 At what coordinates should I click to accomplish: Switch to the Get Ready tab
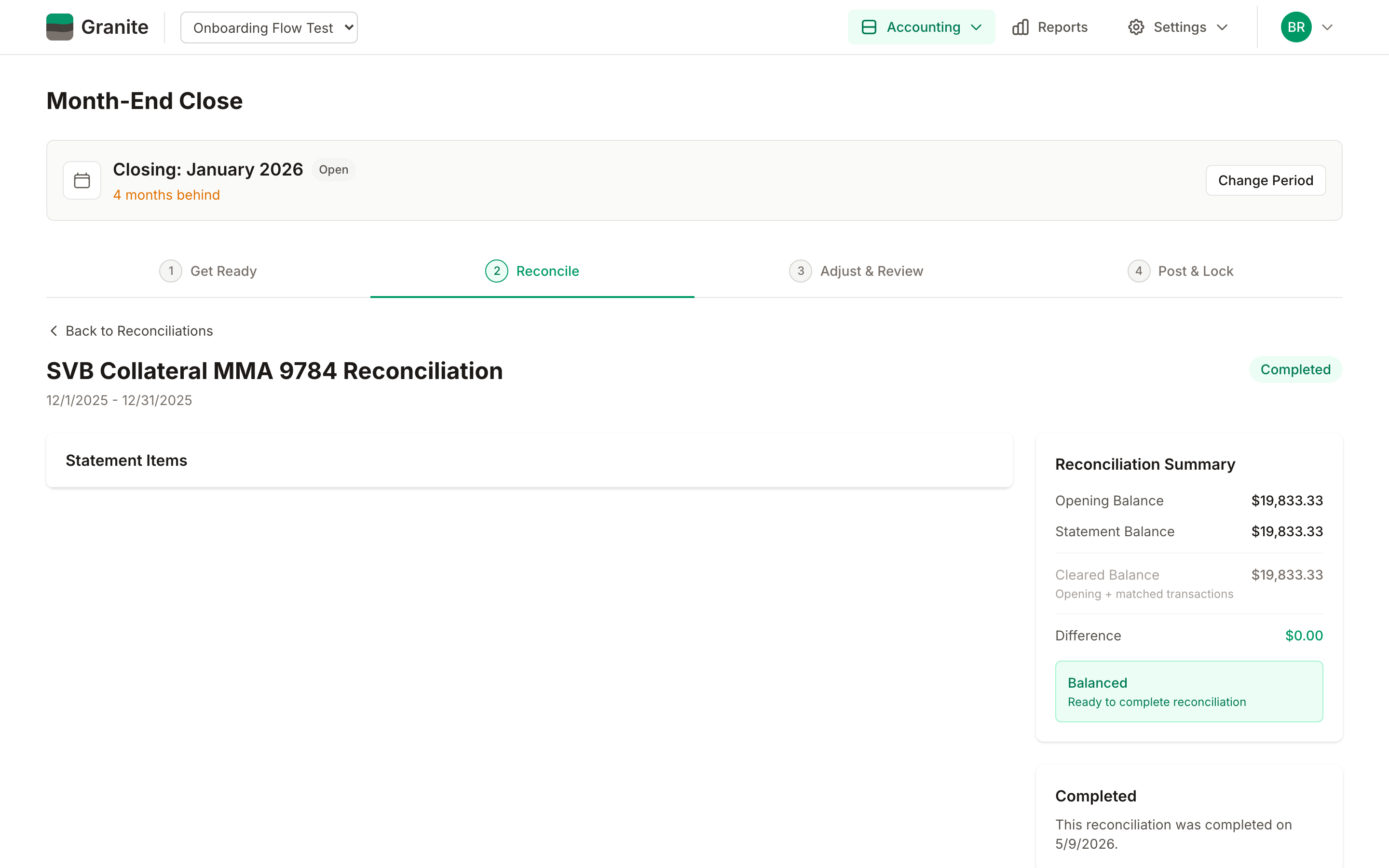pyautogui.click(x=208, y=271)
